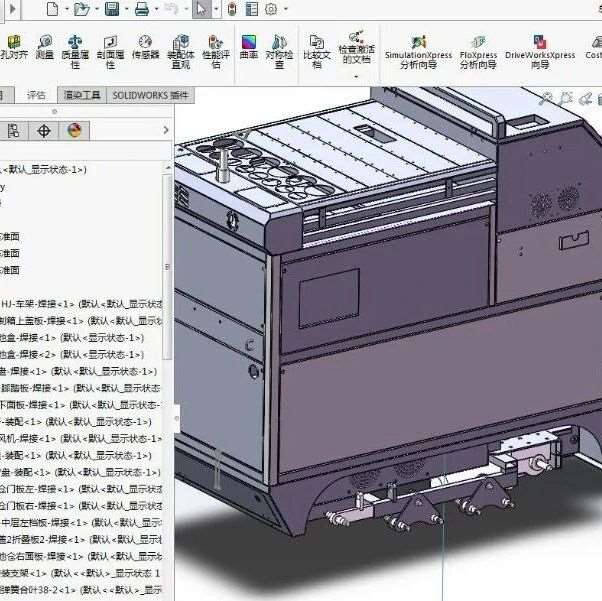Open 剖面属性 section properties

(x=110, y=52)
